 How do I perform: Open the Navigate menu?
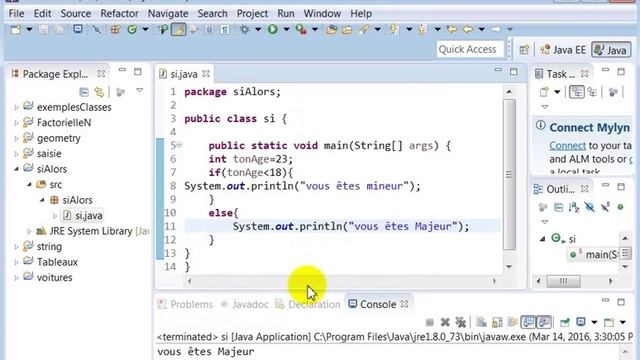(x=168, y=14)
